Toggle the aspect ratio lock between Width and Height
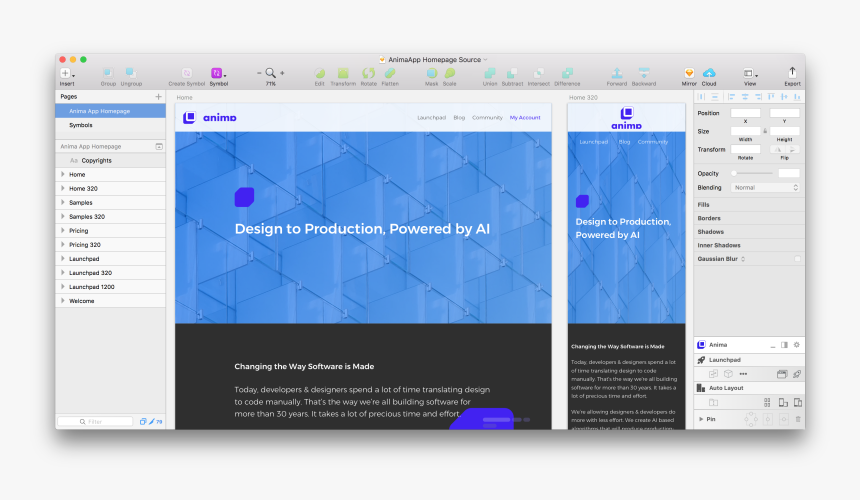 765,131
